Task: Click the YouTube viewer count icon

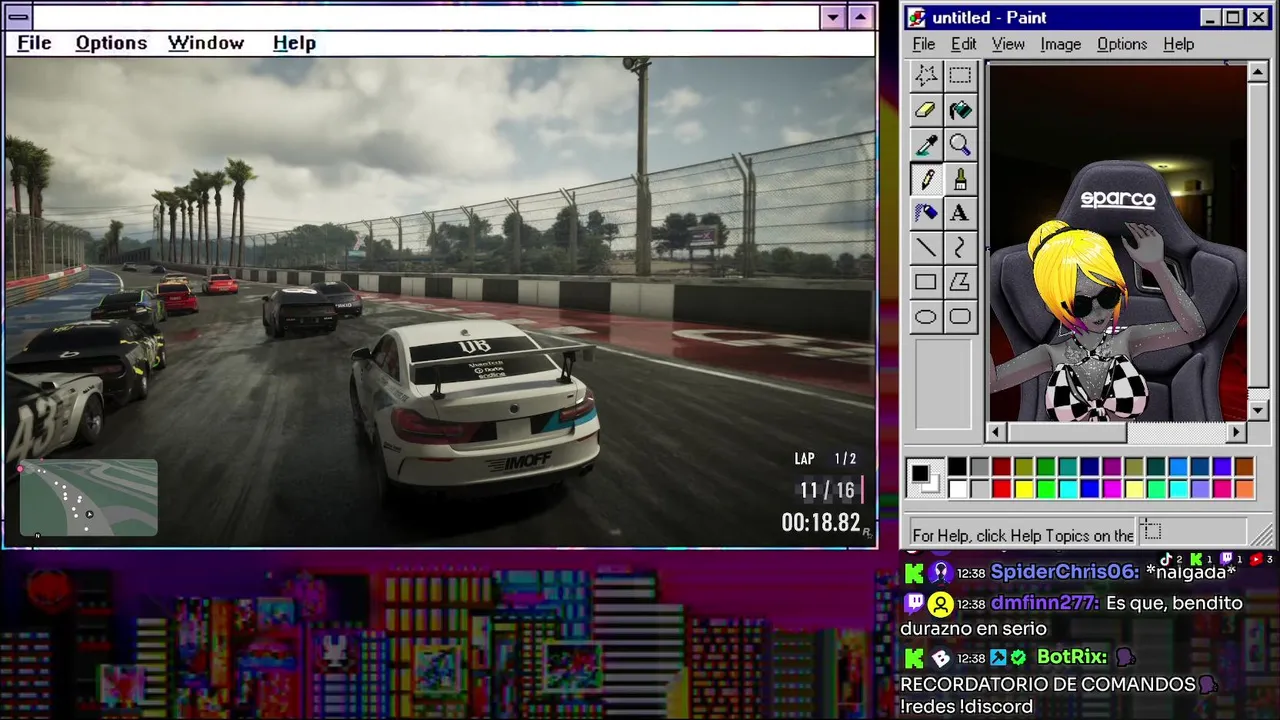Action: (x=1257, y=559)
